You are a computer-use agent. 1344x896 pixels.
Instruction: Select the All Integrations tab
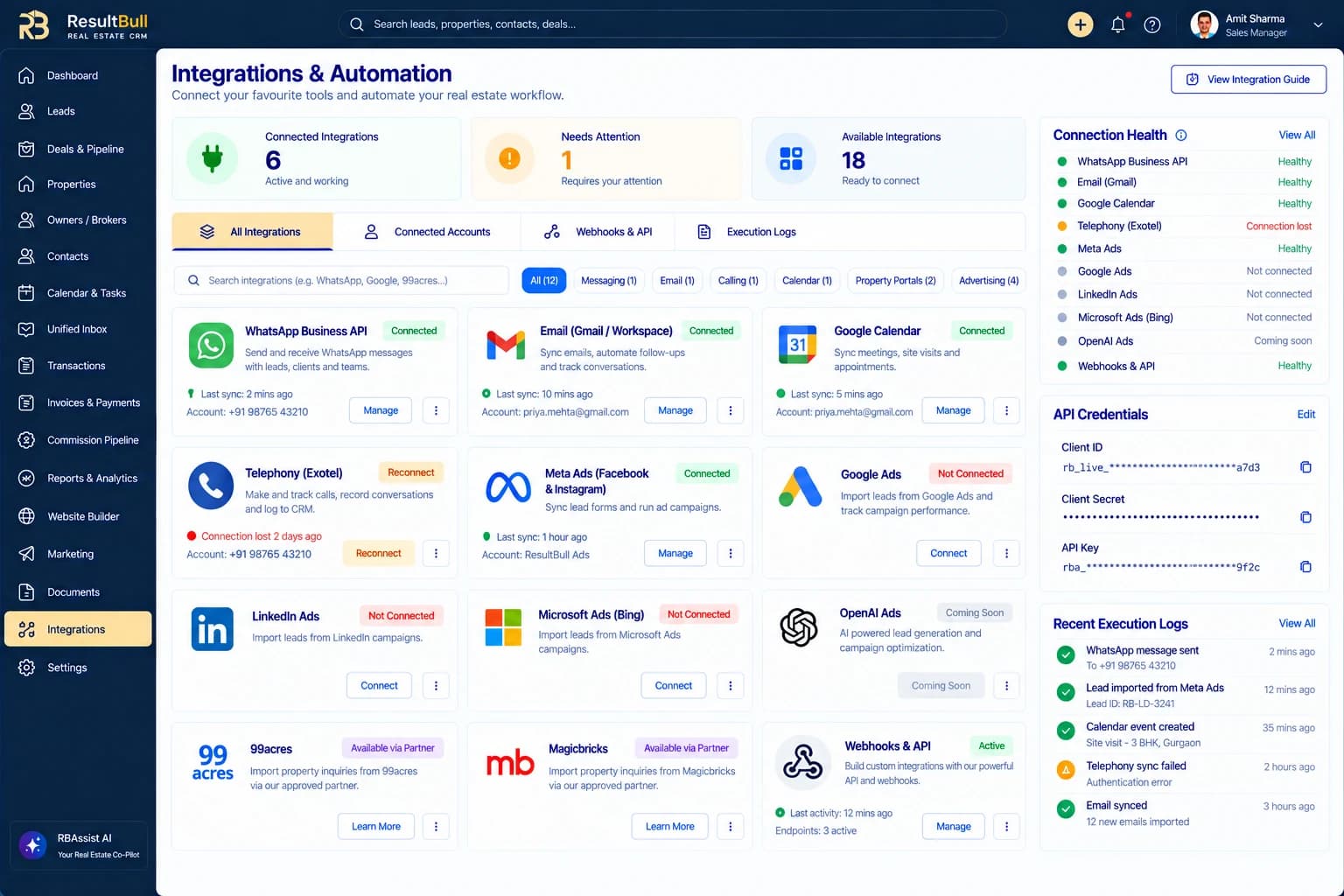pyautogui.click(x=253, y=232)
